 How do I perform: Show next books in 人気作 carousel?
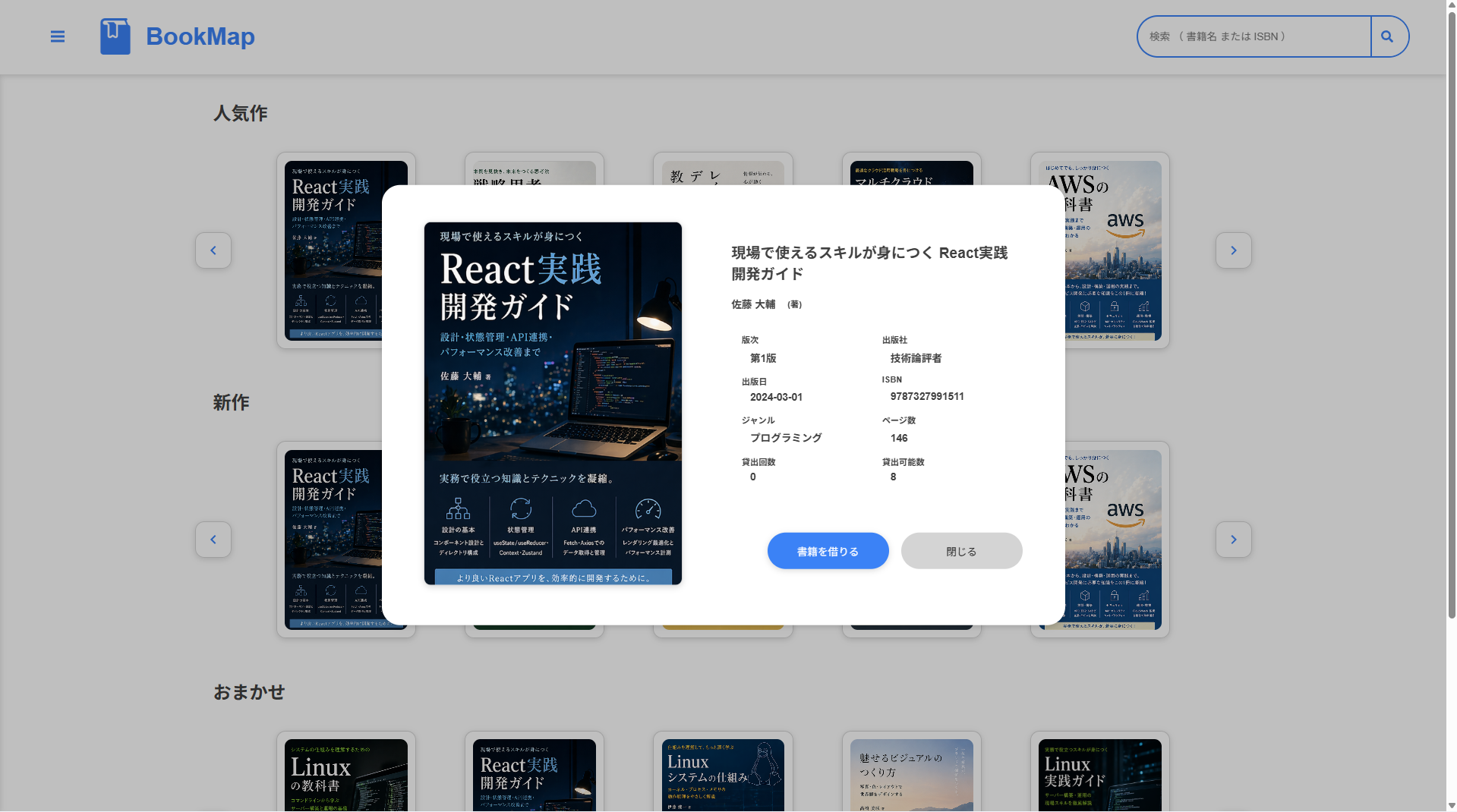click(x=1234, y=250)
